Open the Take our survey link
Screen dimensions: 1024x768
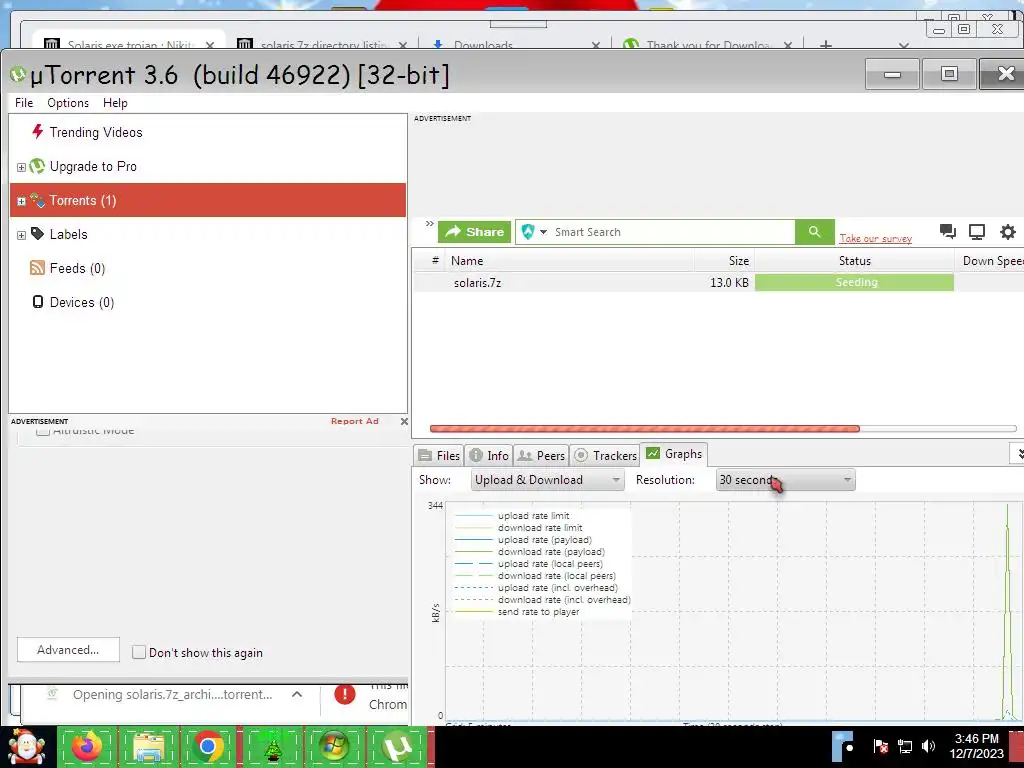(x=875, y=238)
